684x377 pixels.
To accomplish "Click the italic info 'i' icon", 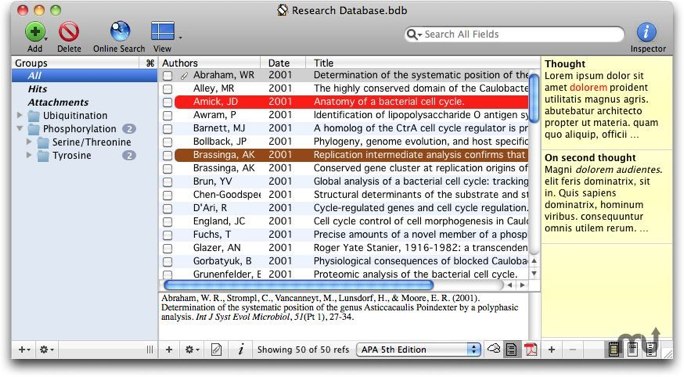I will click(x=241, y=349).
